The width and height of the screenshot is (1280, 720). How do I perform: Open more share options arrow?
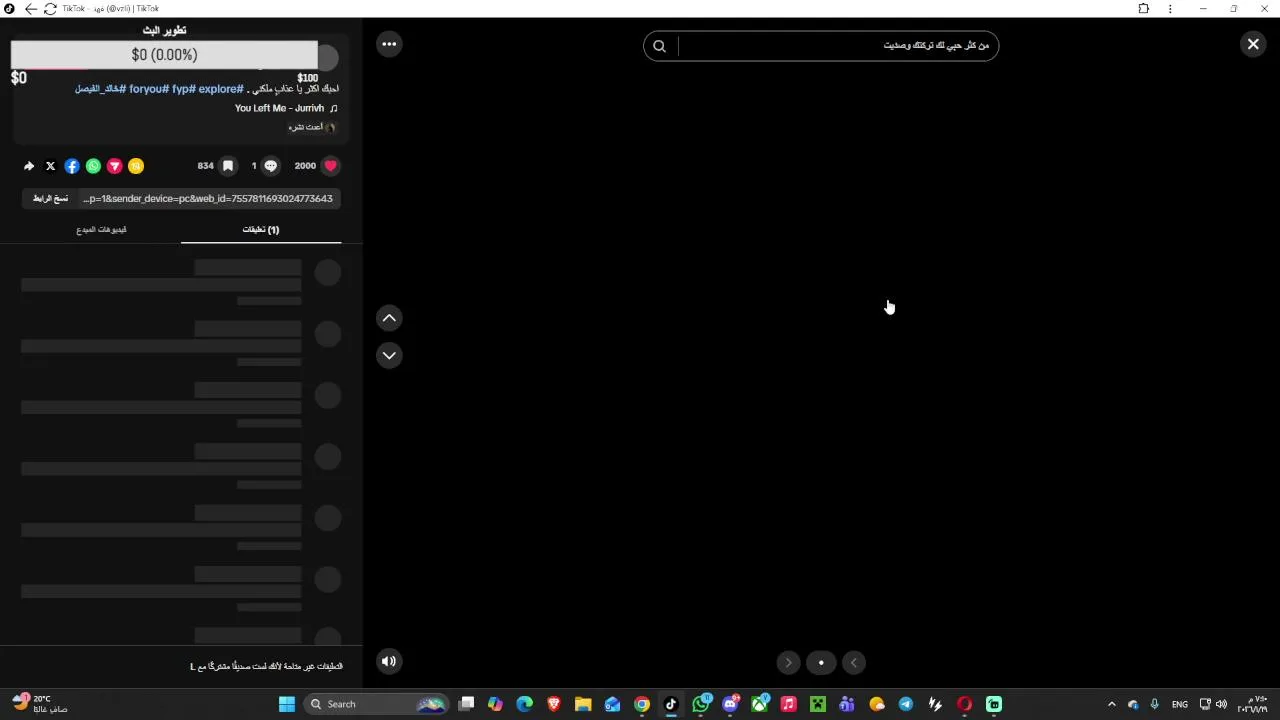click(28, 166)
